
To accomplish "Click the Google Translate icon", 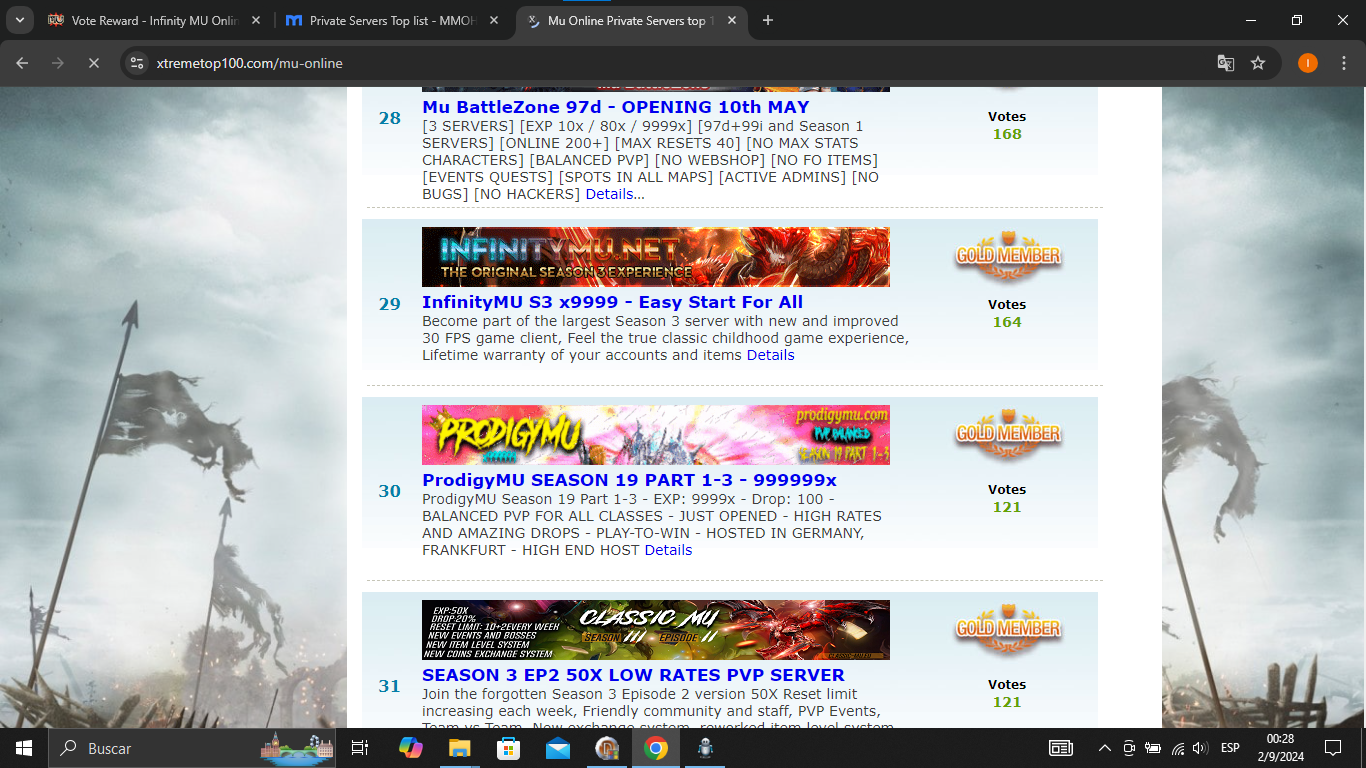I will point(1225,63).
